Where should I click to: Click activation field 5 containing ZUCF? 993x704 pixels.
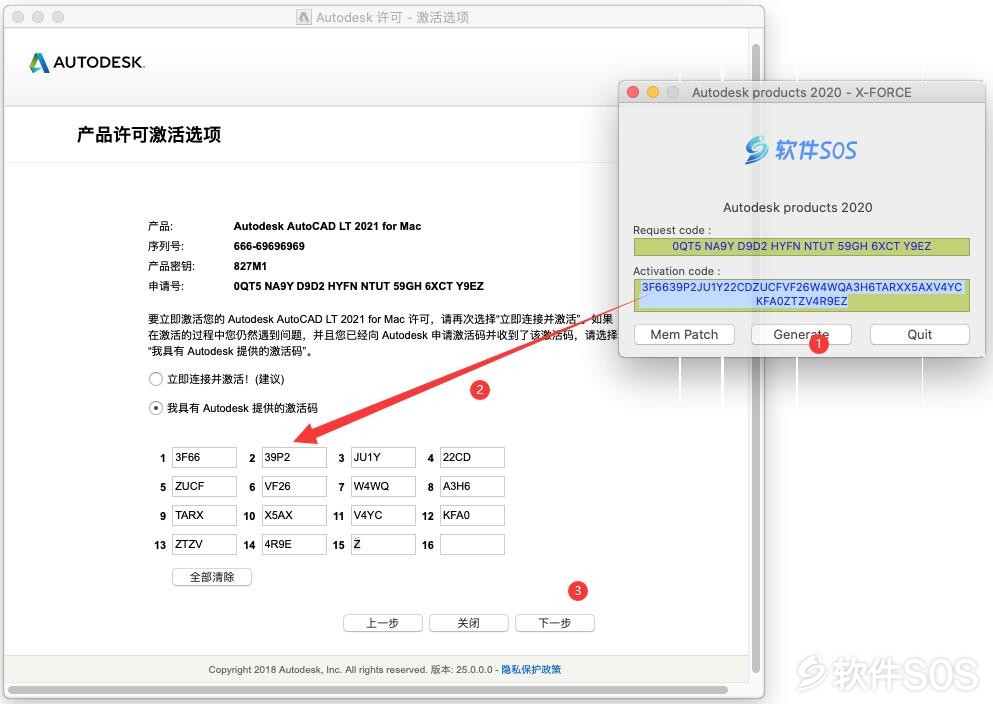pyautogui.click(x=204, y=486)
